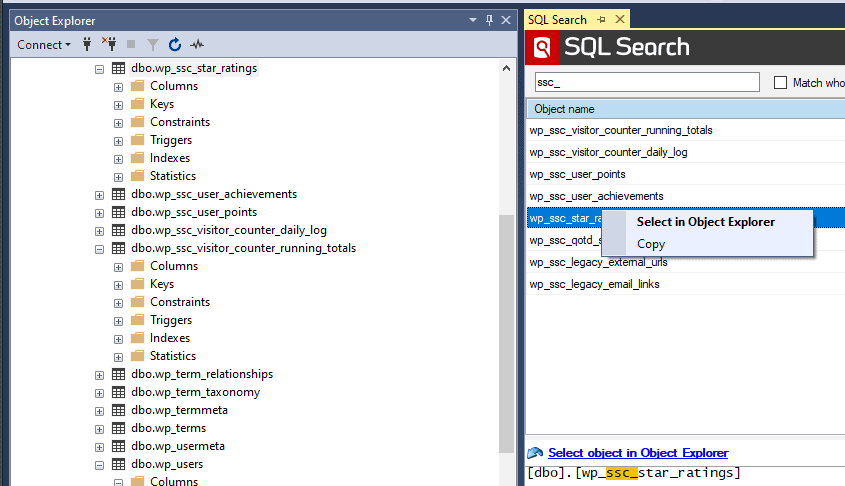Image resolution: width=845 pixels, height=486 pixels.
Task: Expand Statistics under wp_ssc_star_ratings
Action: (119, 177)
